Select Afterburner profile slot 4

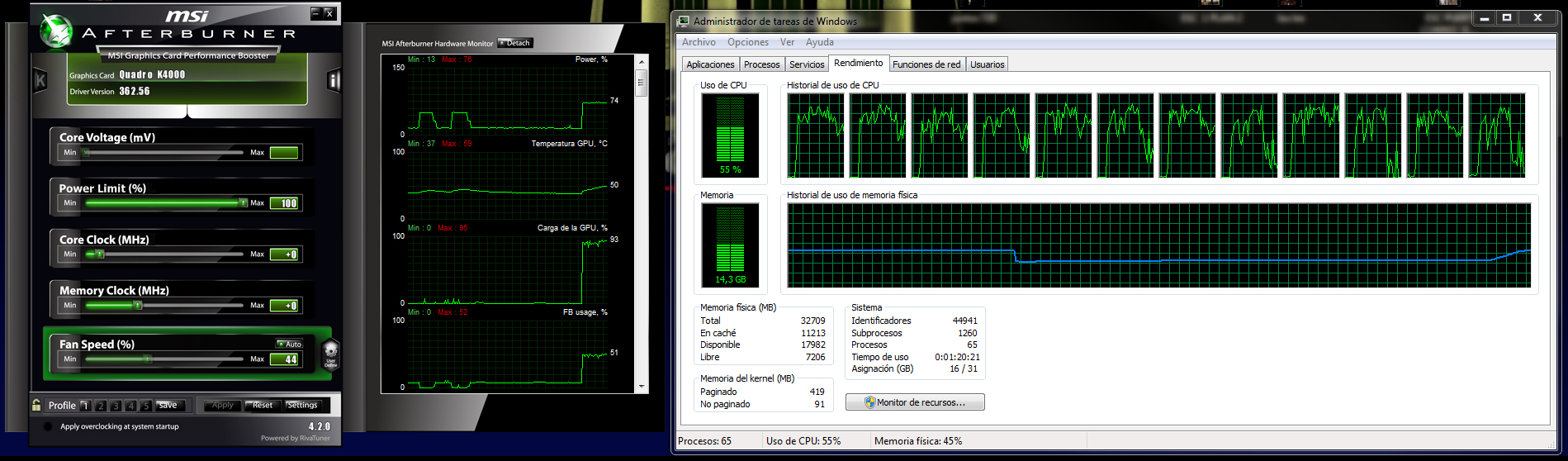pyautogui.click(x=130, y=406)
